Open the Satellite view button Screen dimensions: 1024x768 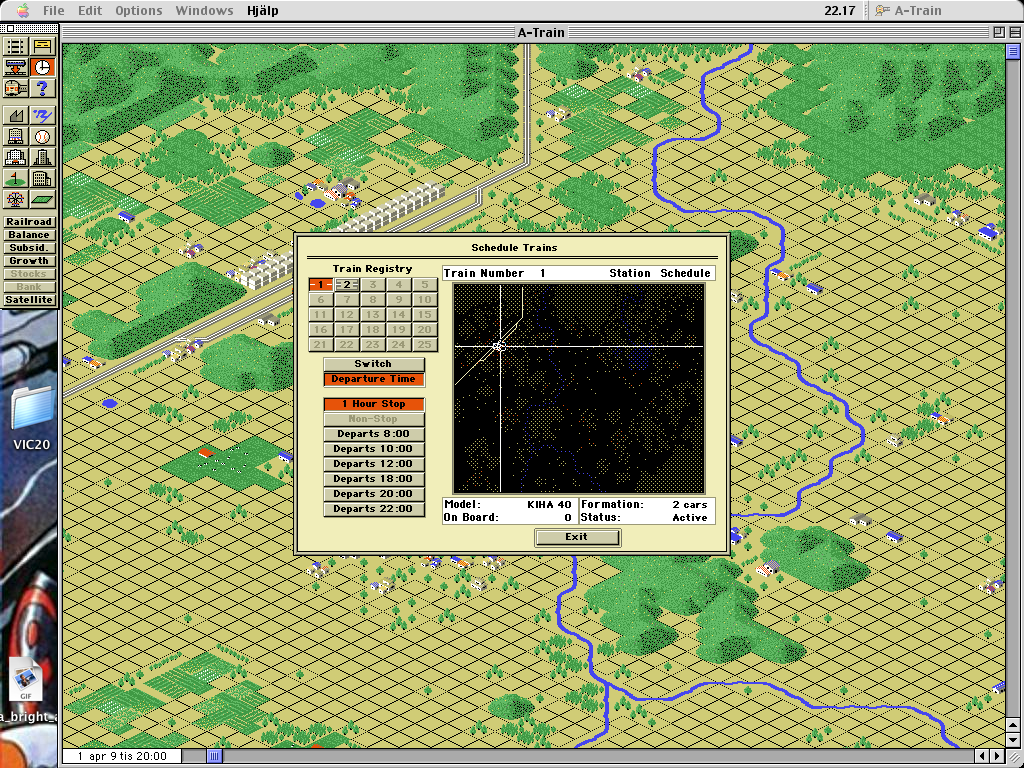29,300
